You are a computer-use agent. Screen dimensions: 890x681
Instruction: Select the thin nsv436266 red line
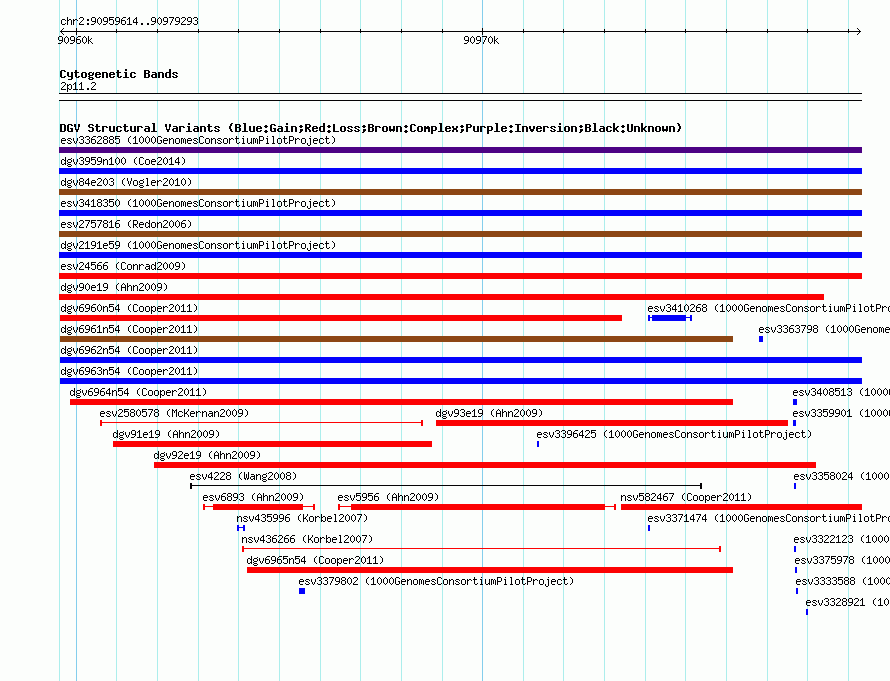click(481, 549)
